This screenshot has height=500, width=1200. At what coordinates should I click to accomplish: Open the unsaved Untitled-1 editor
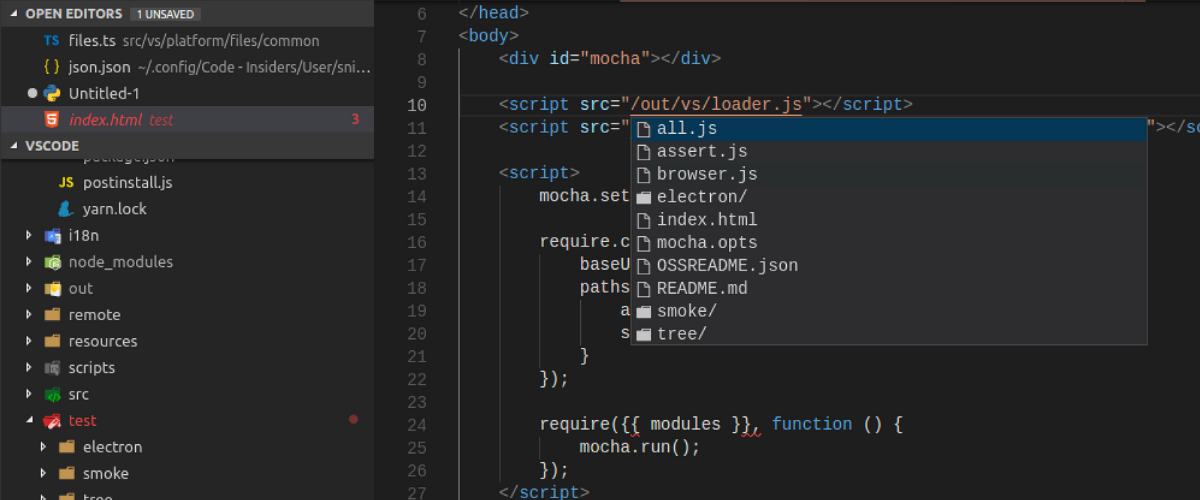pyautogui.click(x=187, y=93)
